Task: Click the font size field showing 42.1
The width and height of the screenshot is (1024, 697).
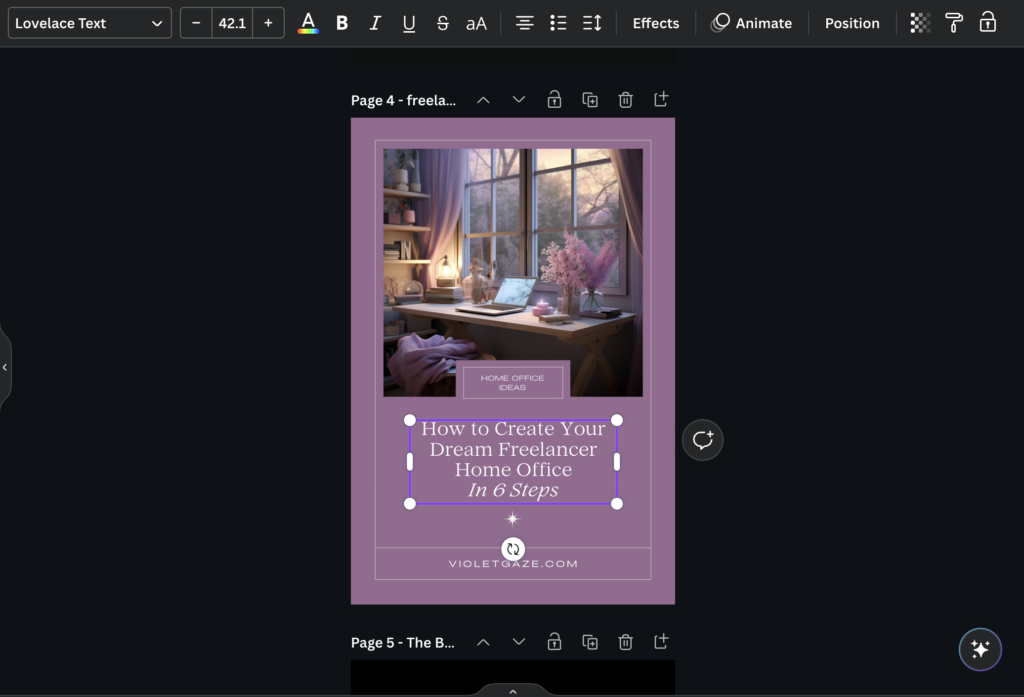Action: coord(232,23)
